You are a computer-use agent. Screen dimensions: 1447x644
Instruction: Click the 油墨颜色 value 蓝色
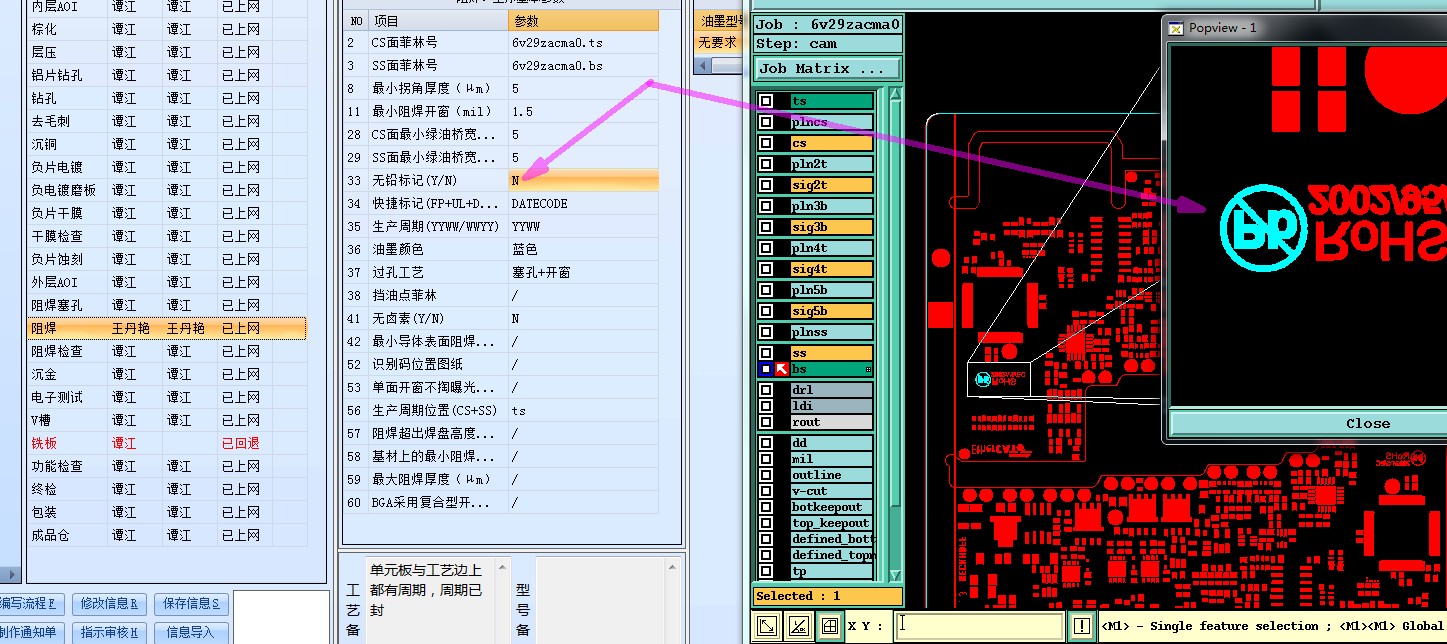583,250
